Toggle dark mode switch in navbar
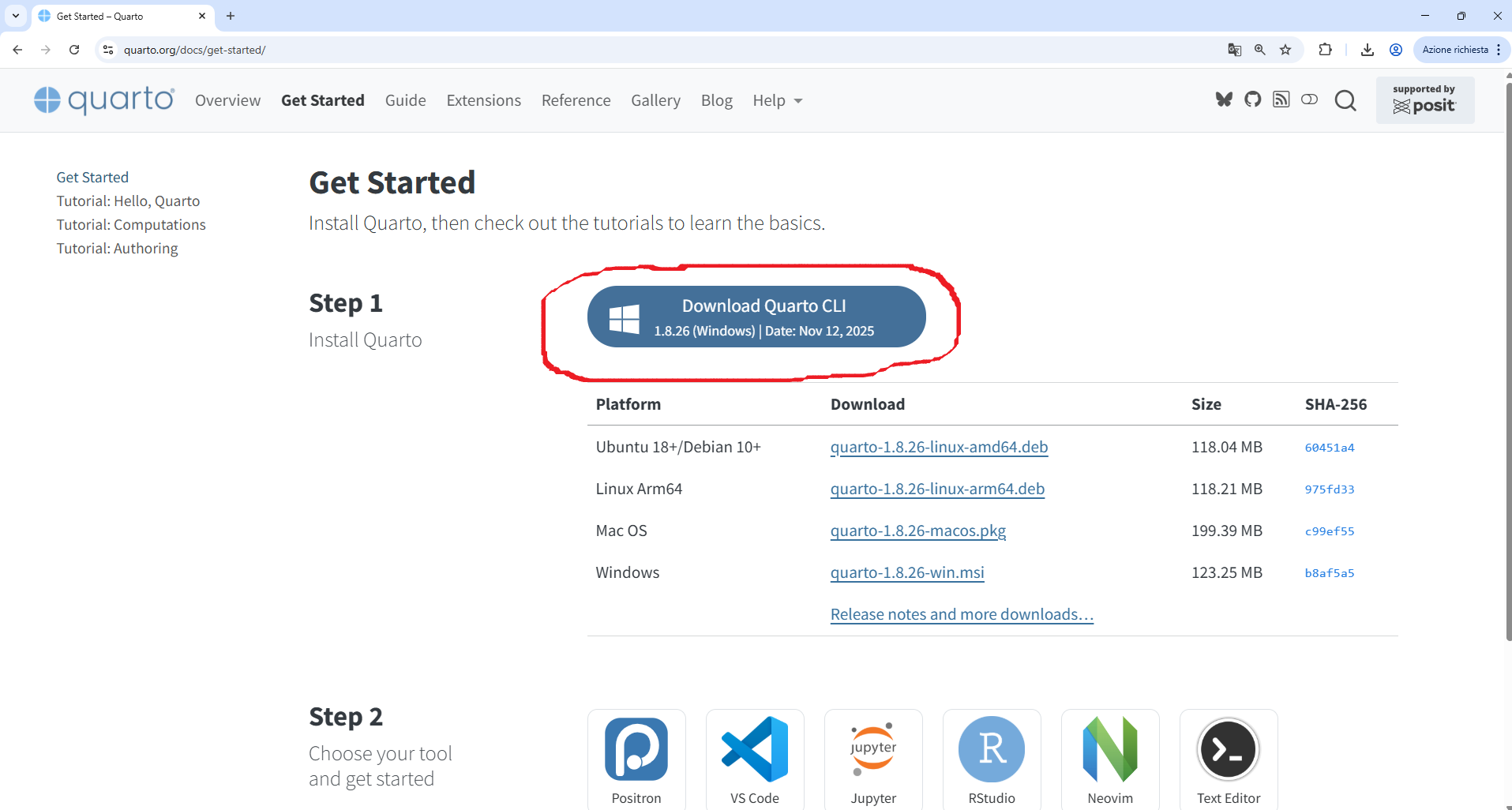Viewport: 1512px width, 810px height. [x=1309, y=99]
